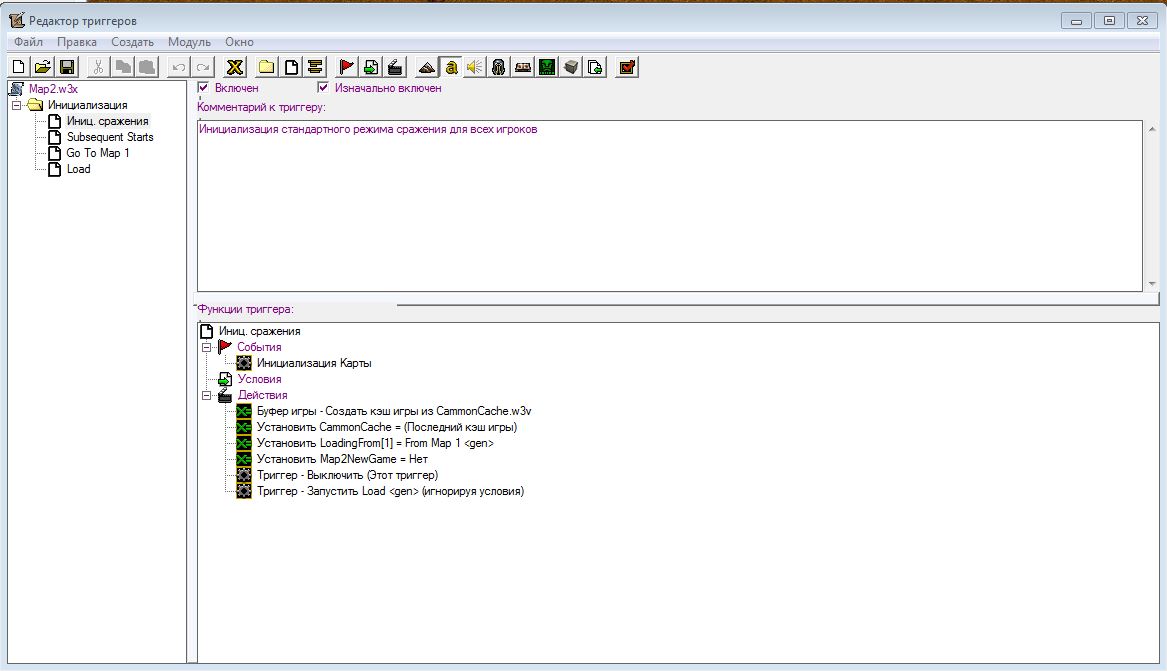Select the Subsequent Starts trigger
Viewport: 1167px width, 671px height.
pos(110,137)
